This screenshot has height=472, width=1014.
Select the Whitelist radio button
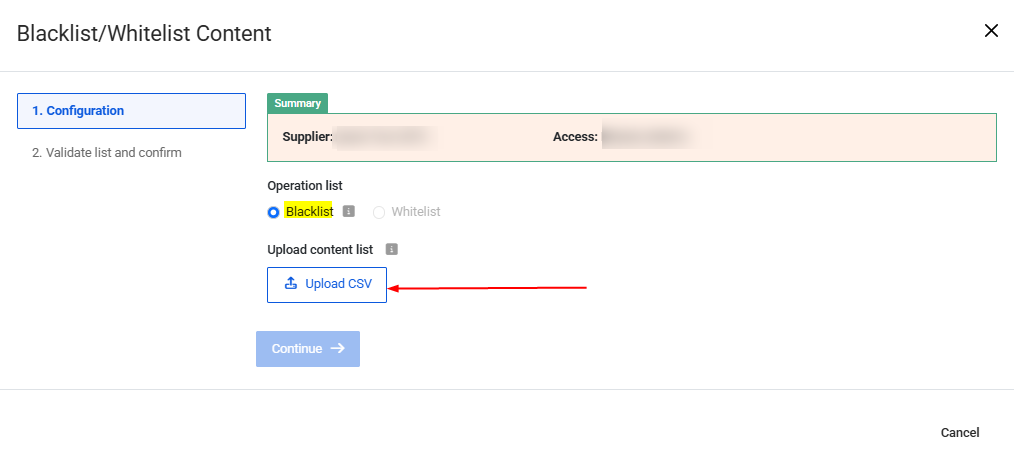pos(379,212)
